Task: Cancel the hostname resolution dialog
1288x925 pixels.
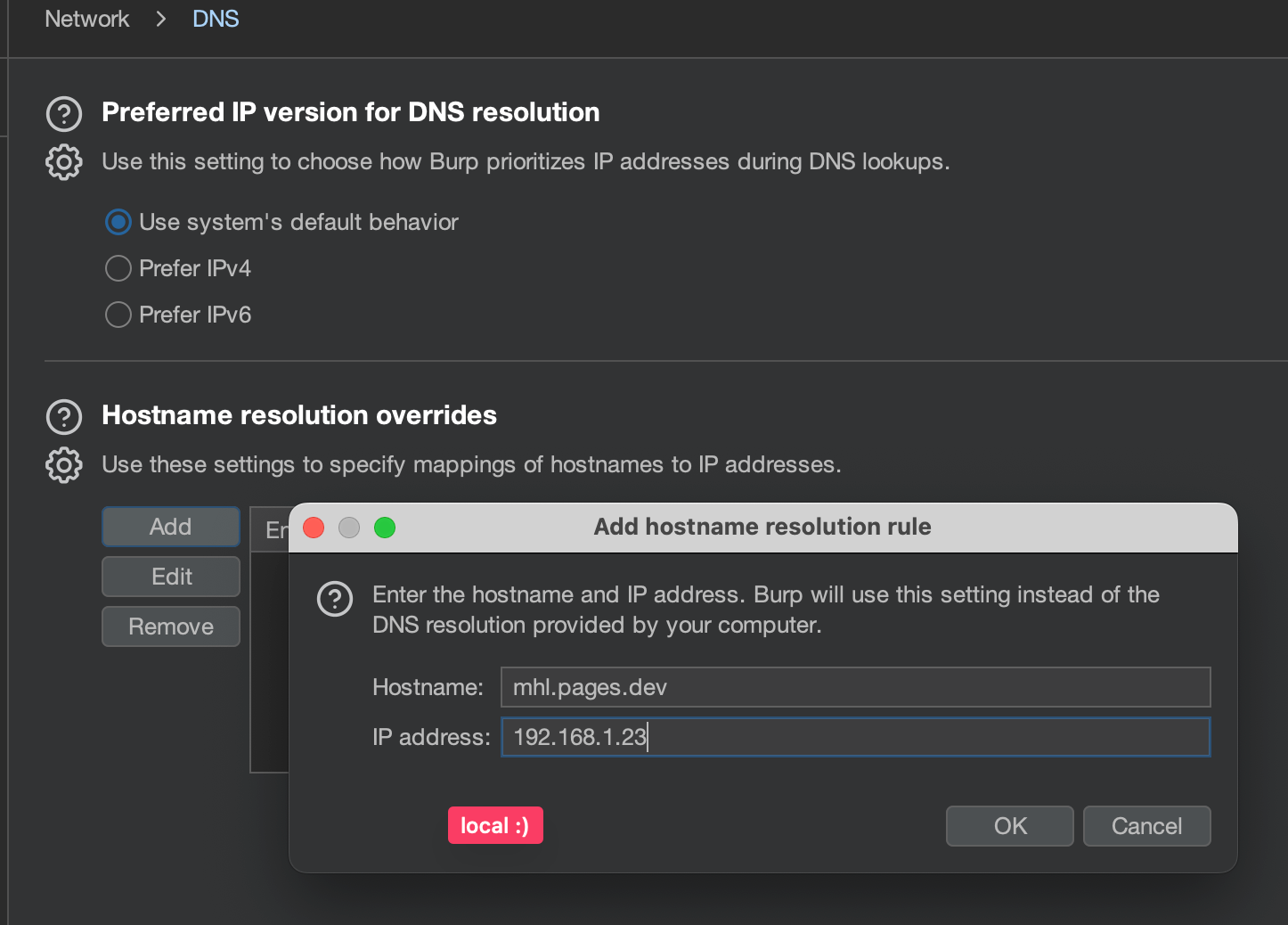Action: click(x=1147, y=826)
